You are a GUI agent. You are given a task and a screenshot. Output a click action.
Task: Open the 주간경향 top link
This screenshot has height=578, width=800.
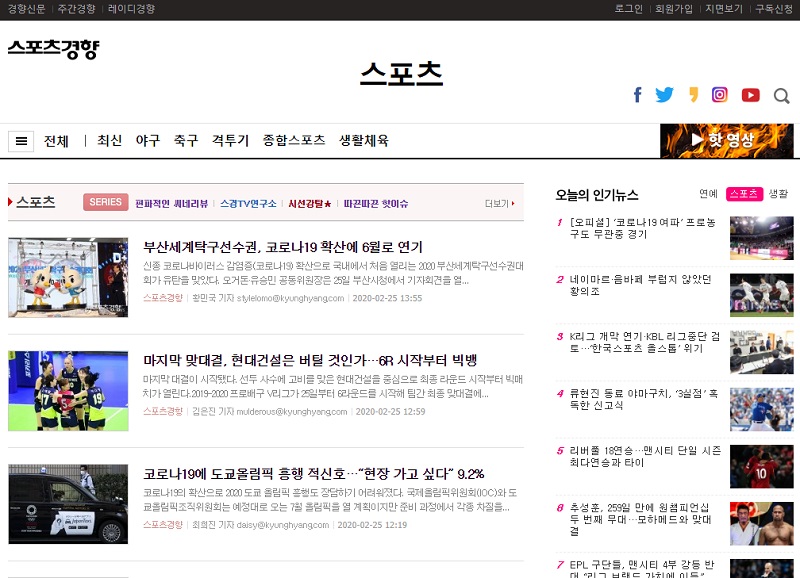point(77,9)
